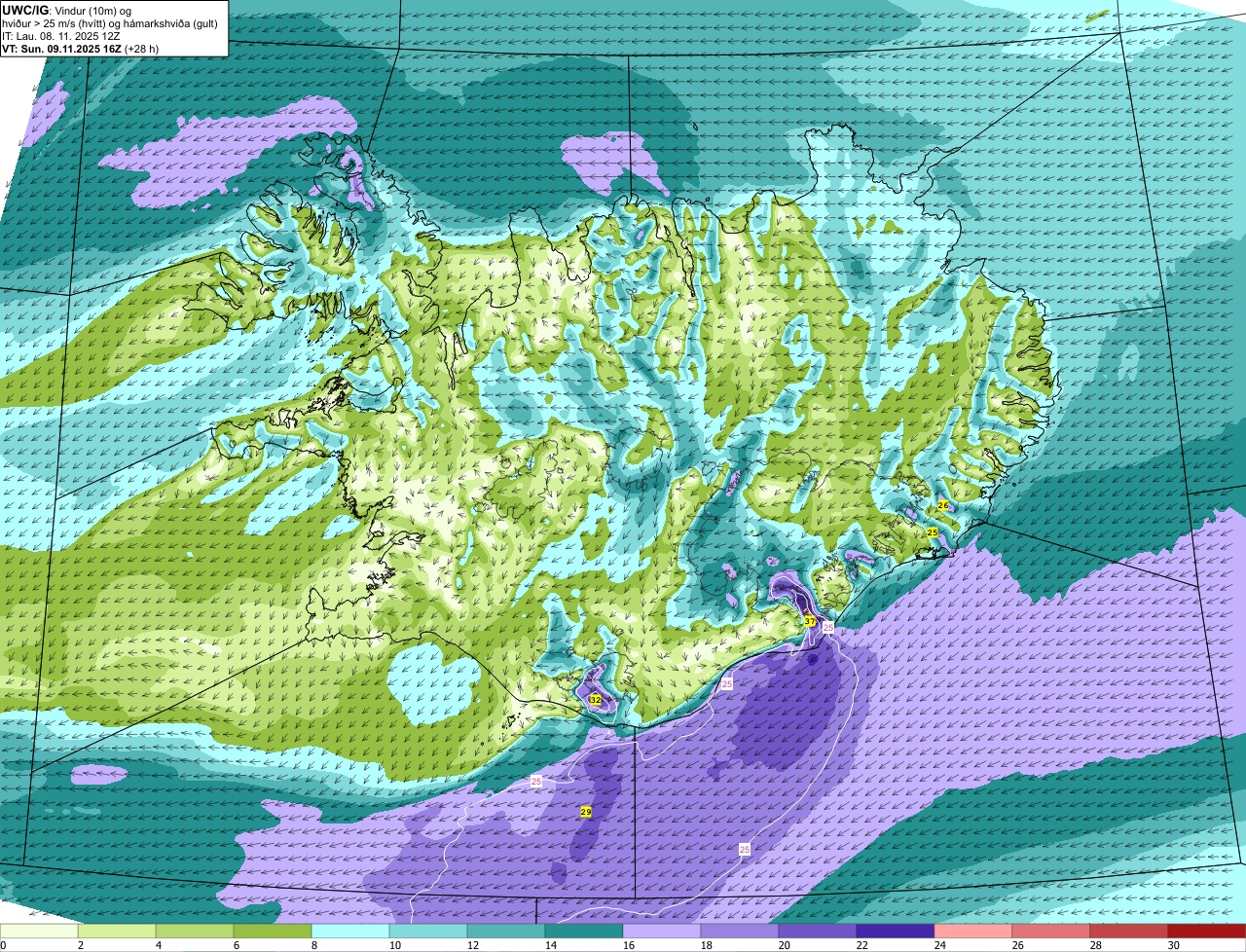Click the yellow 25 gust marker below 26
The image size is (1246, 952).
[x=933, y=532]
